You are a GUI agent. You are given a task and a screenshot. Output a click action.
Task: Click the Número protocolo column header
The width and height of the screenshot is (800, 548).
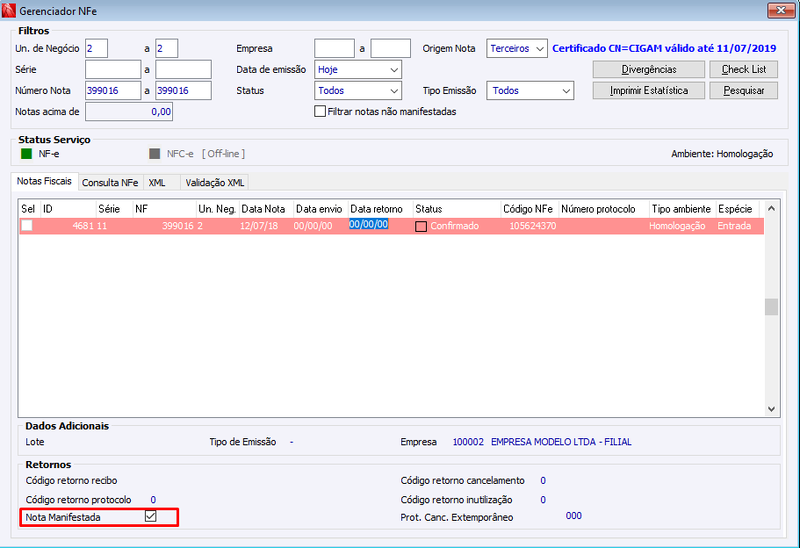pyautogui.click(x=604, y=209)
